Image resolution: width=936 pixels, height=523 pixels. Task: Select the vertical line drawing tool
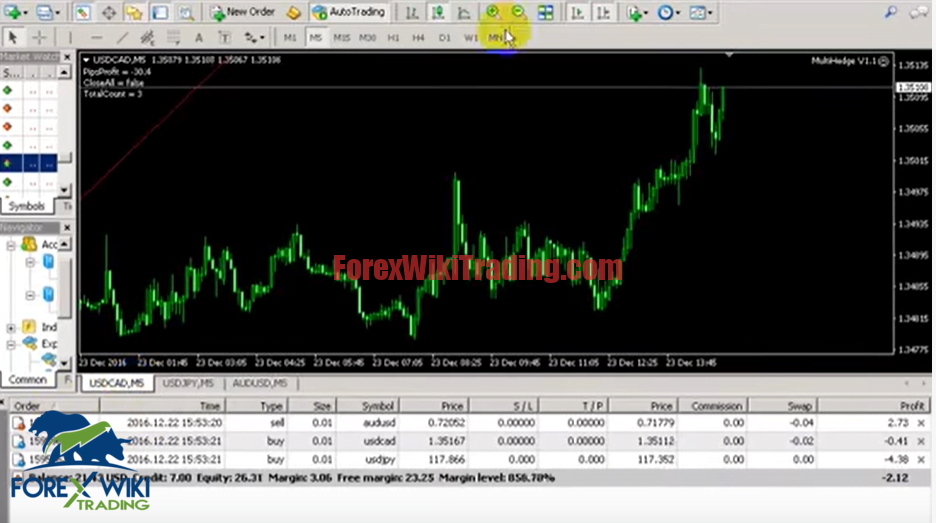70,38
